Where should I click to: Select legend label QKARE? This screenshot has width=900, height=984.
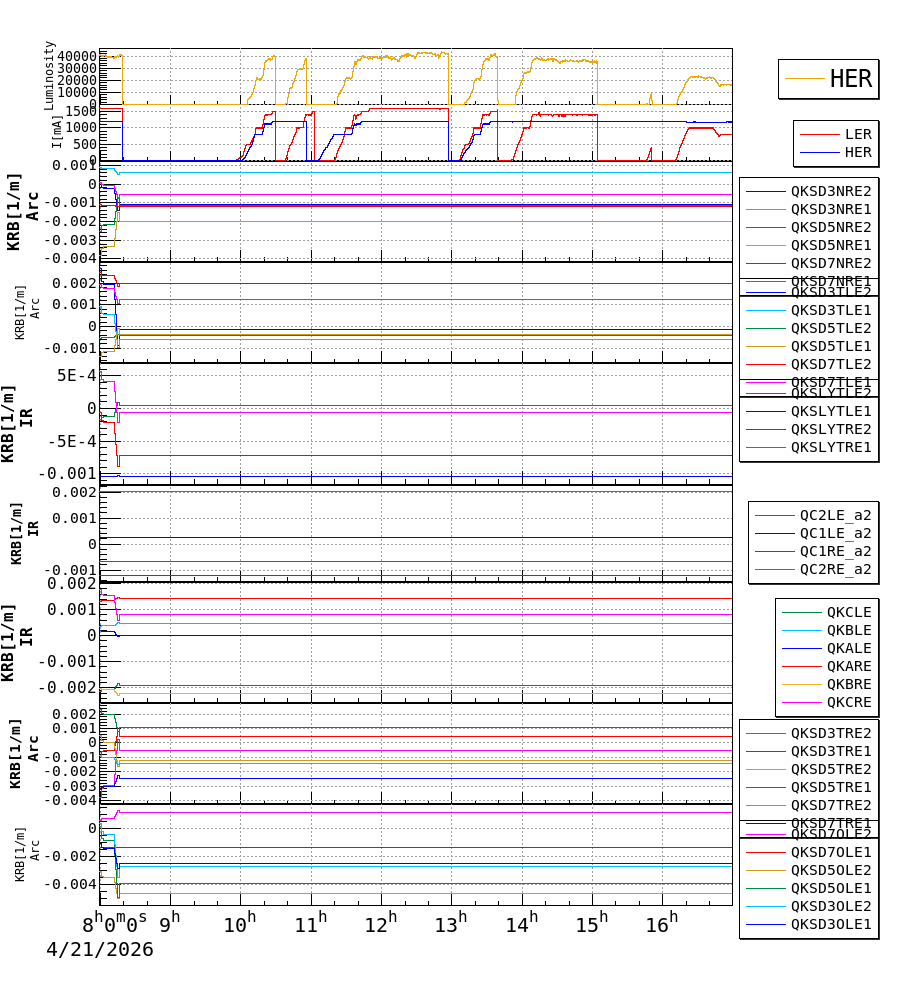tap(849, 666)
